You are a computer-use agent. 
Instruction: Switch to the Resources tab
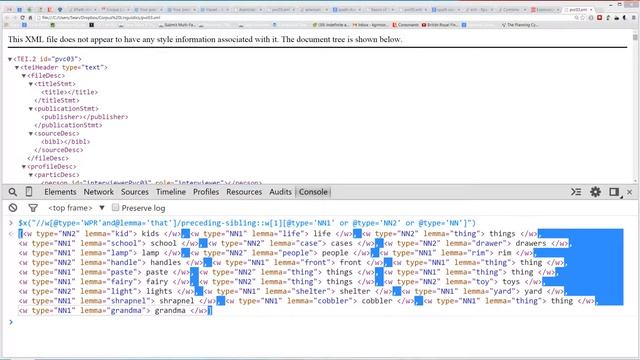(244, 192)
